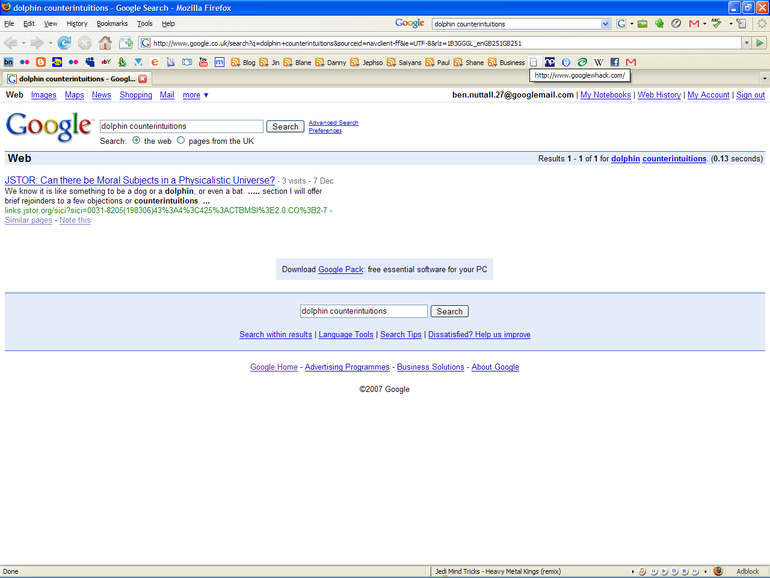Click the music player note icon in status bar
This screenshot has width=770, height=578.
[642, 571]
